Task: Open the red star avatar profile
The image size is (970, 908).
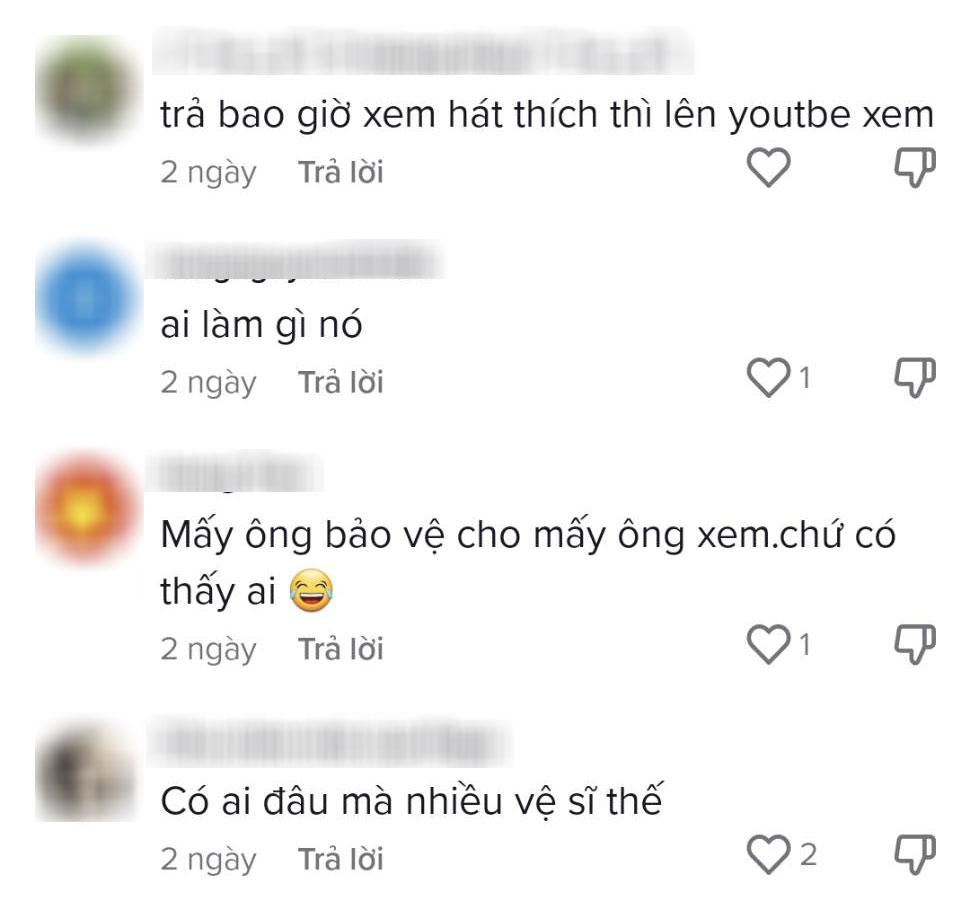Action: point(85,509)
